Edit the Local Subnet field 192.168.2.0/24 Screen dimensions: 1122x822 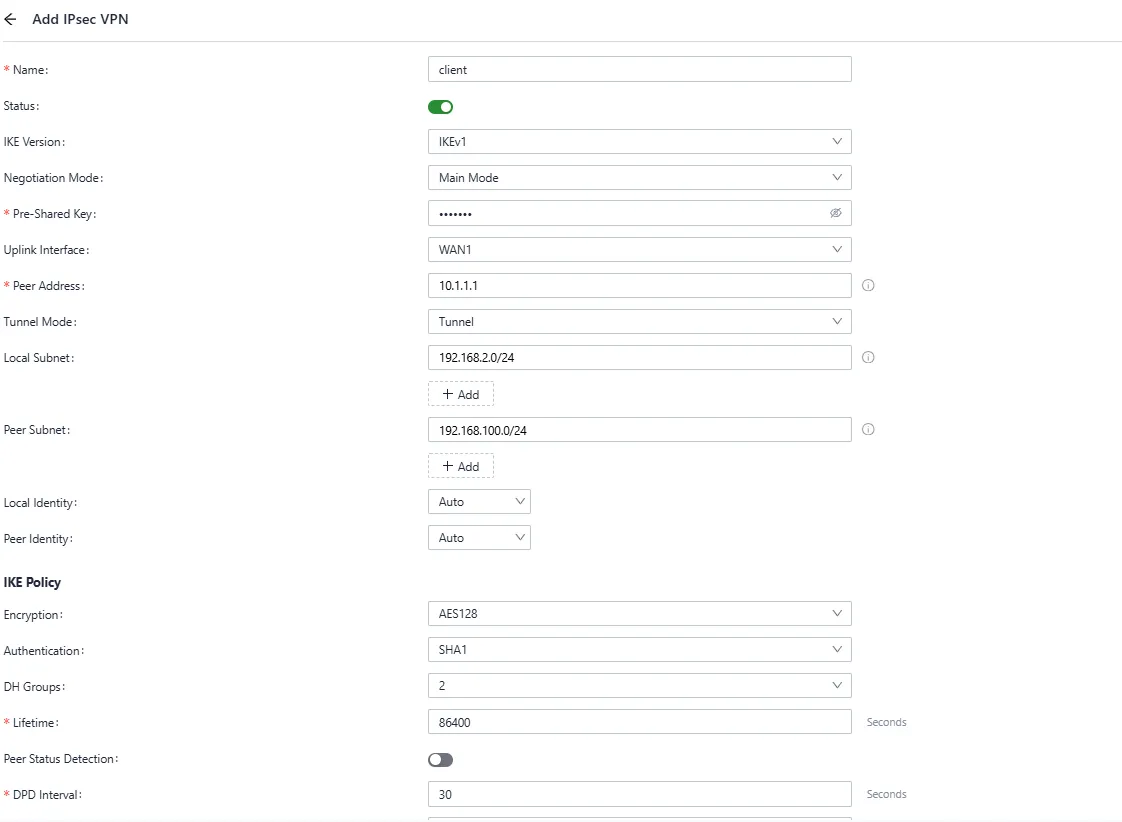pos(640,357)
